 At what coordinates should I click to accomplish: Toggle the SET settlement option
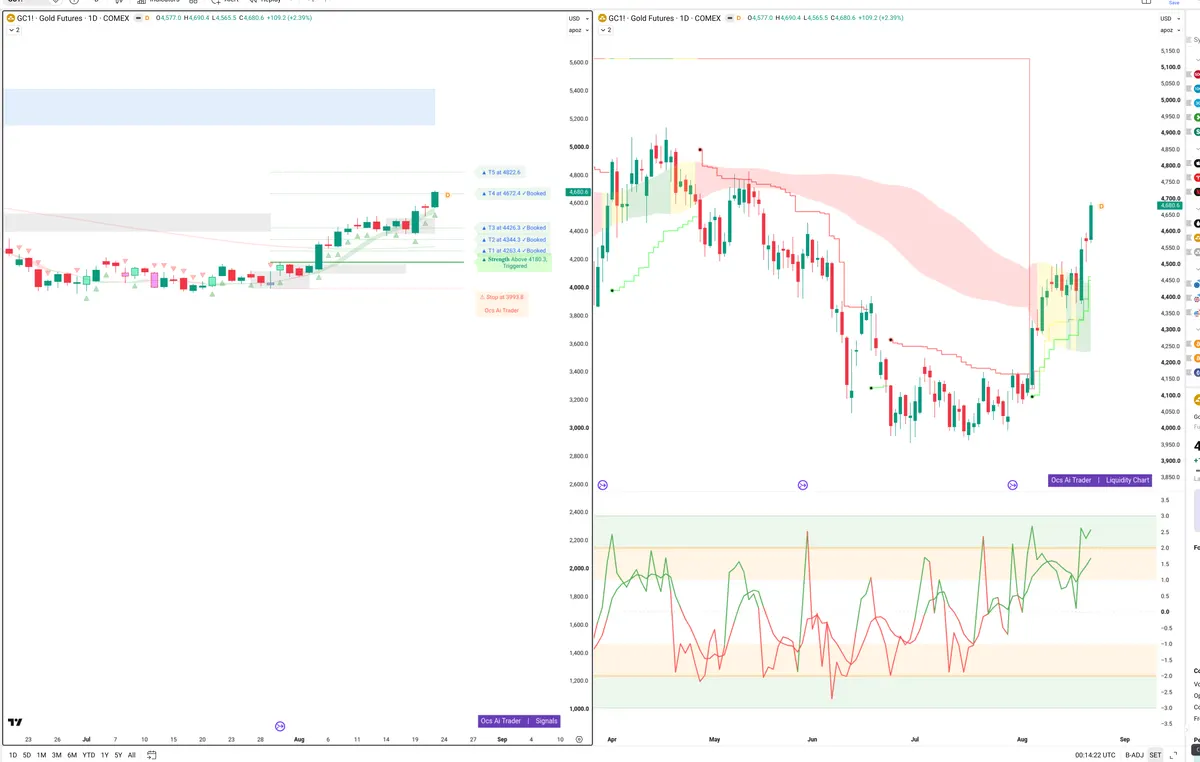(x=1155, y=755)
